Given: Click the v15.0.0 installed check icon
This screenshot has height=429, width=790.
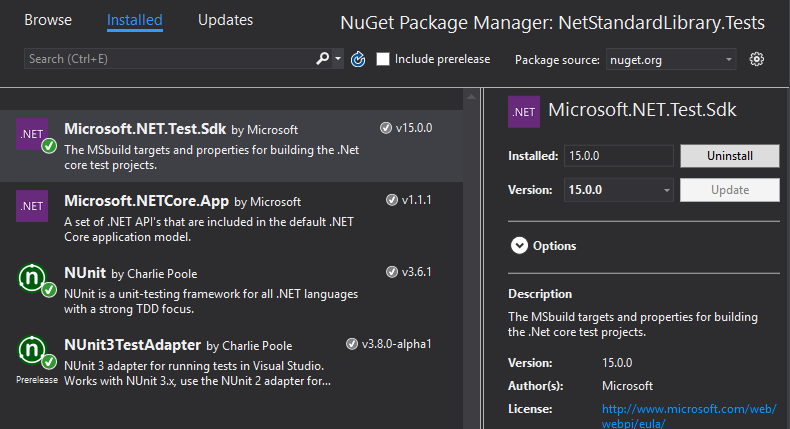Looking at the screenshot, I should click(385, 128).
